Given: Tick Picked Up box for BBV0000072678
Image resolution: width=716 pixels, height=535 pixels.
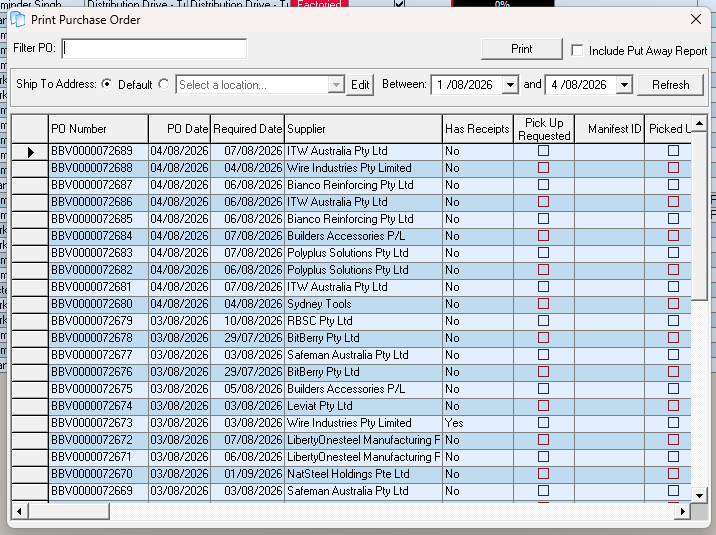Looking at the screenshot, I should coord(674,337).
